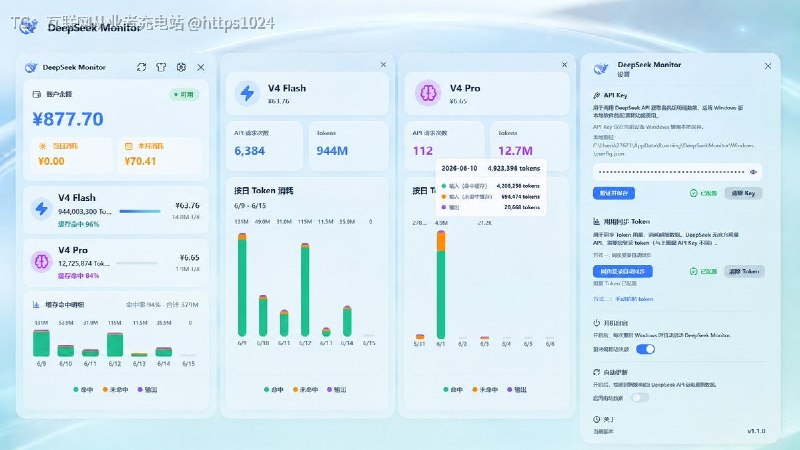The height and width of the screenshot is (450, 800).
Task: Enable the auto-refresh switch in settings
Action: pyautogui.click(x=640, y=397)
